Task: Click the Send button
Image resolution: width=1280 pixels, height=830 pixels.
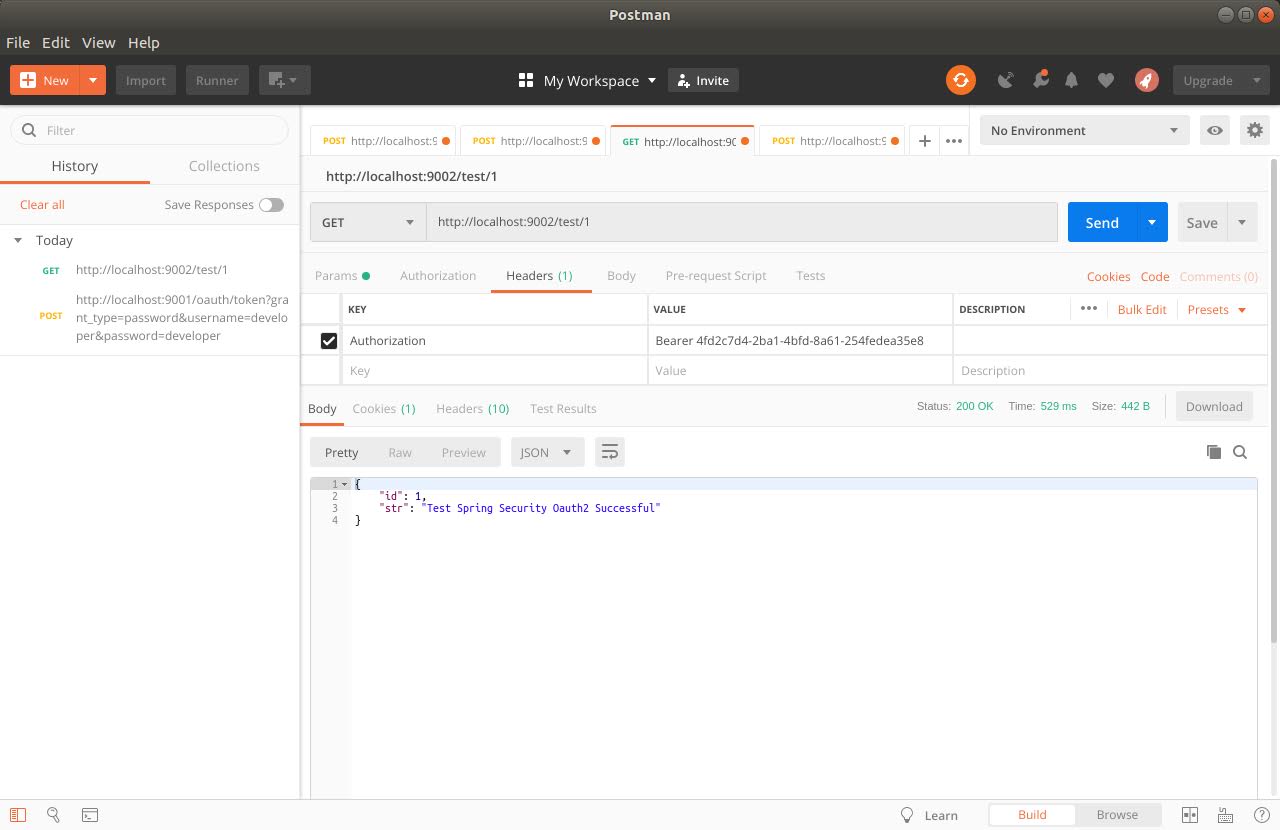Action: (x=1102, y=222)
